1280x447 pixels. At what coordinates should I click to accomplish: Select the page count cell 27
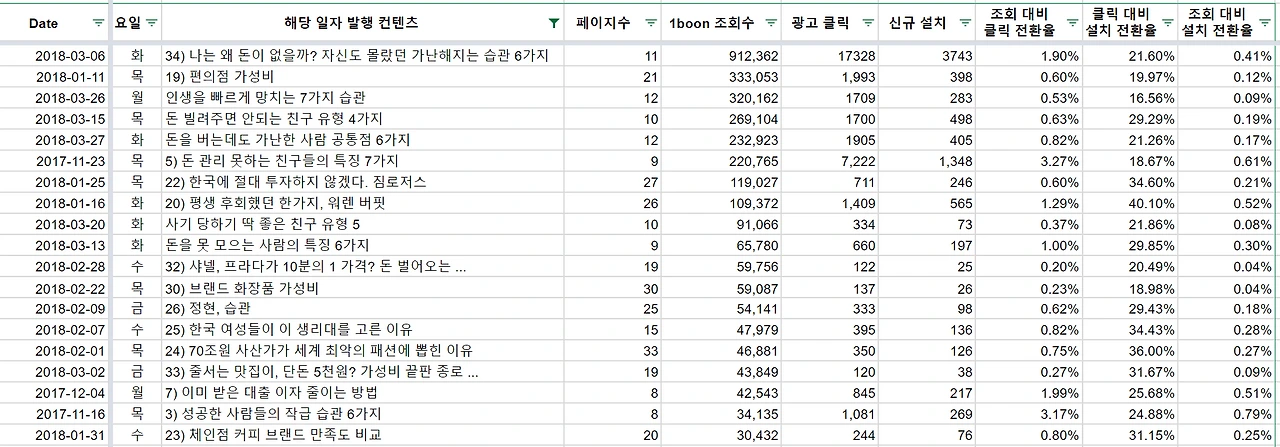click(614, 181)
